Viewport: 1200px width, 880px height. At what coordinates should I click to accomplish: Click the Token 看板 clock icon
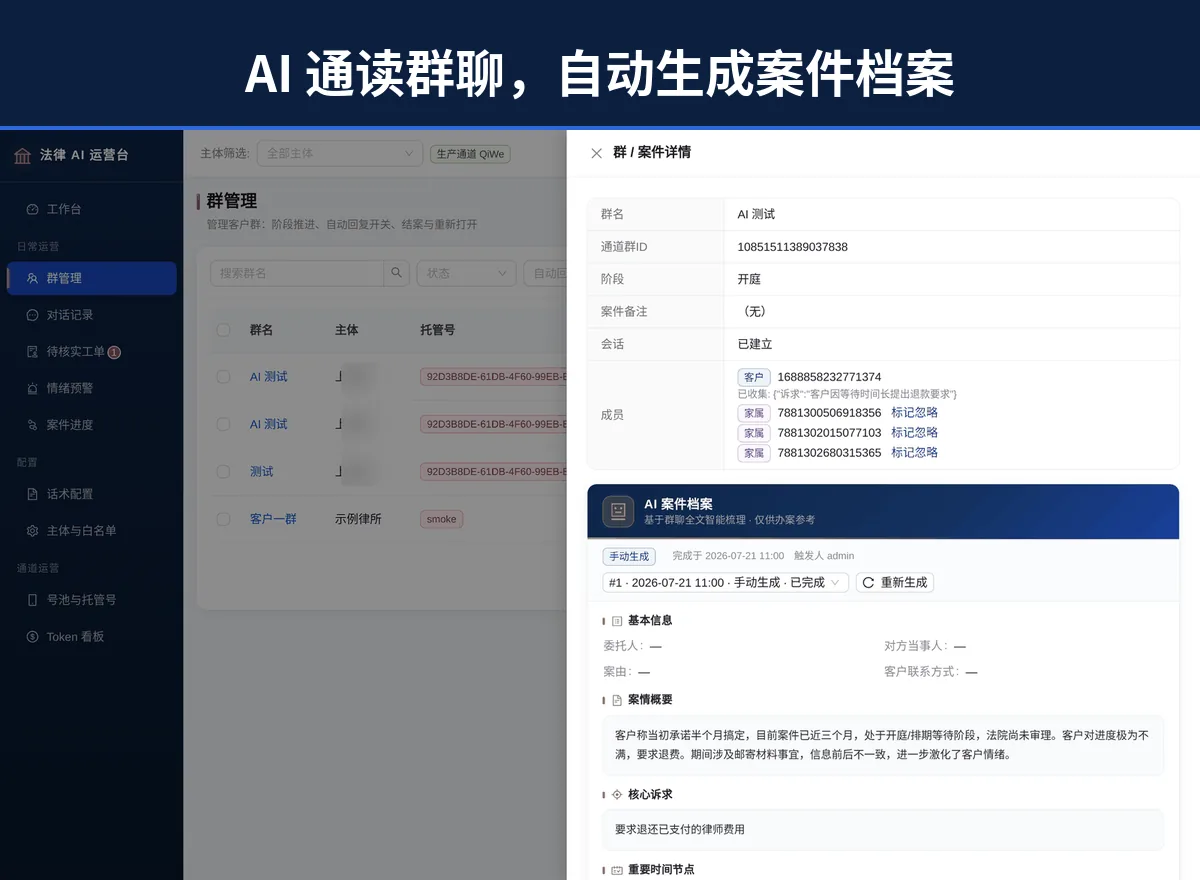point(32,637)
